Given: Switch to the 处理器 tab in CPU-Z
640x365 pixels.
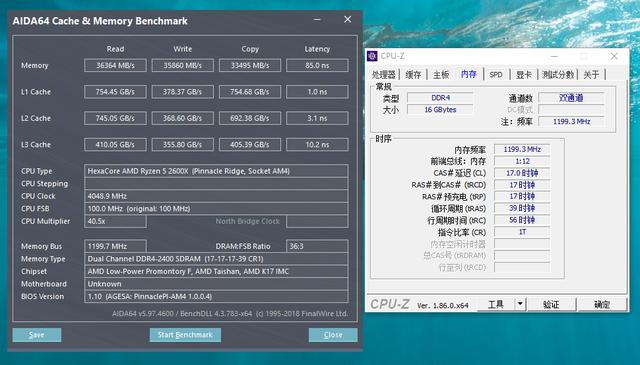Looking at the screenshot, I should (384, 75).
